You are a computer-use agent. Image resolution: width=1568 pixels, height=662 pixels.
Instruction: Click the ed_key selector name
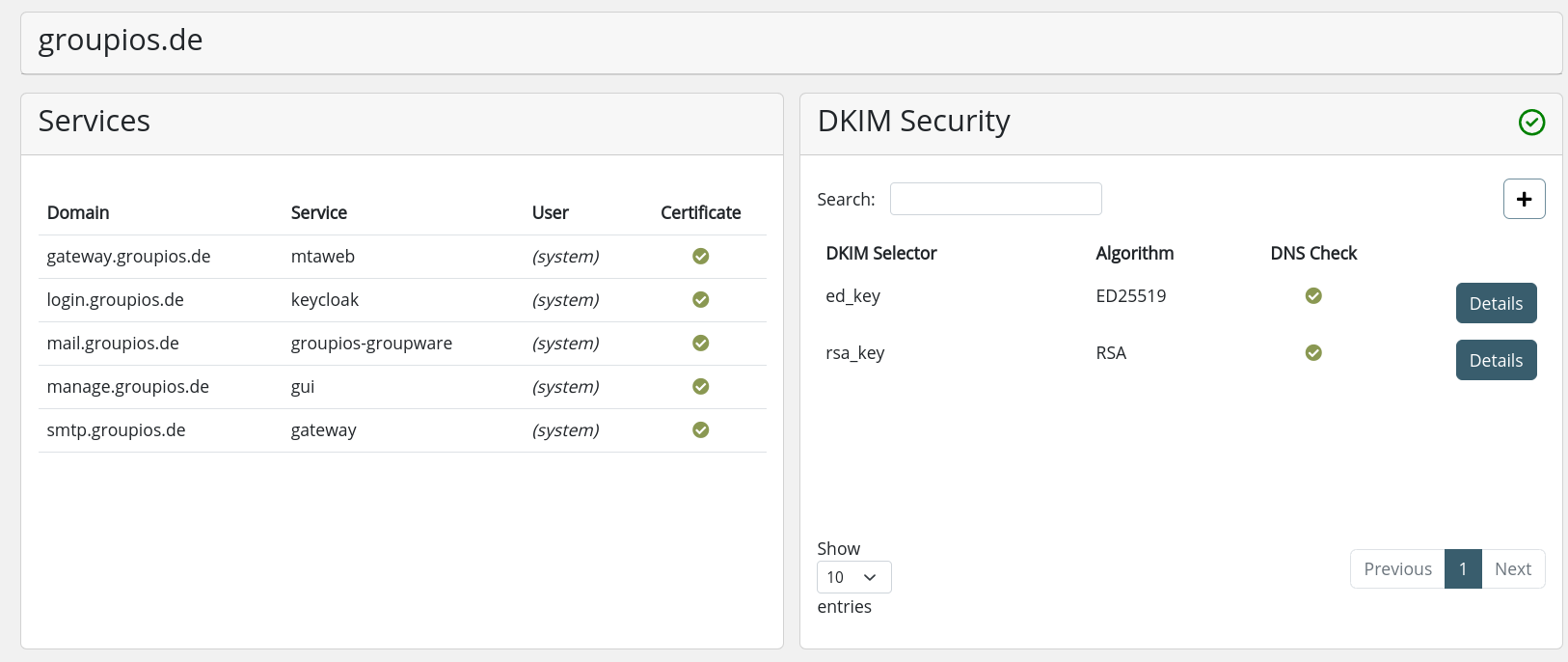852,296
